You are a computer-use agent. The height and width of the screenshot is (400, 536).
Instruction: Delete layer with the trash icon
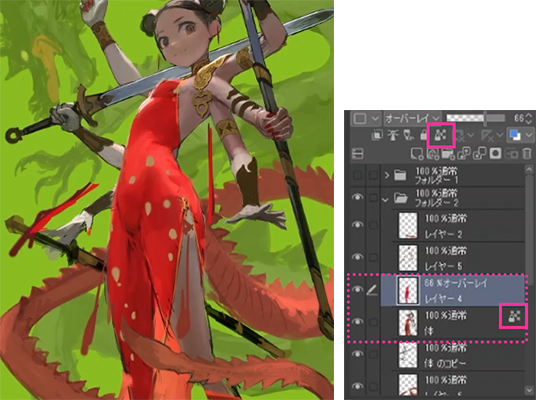coord(527,154)
